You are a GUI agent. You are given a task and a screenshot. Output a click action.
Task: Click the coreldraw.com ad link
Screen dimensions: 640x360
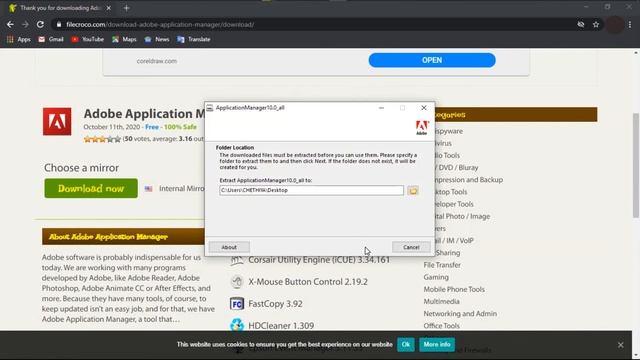tap(157, 61)
